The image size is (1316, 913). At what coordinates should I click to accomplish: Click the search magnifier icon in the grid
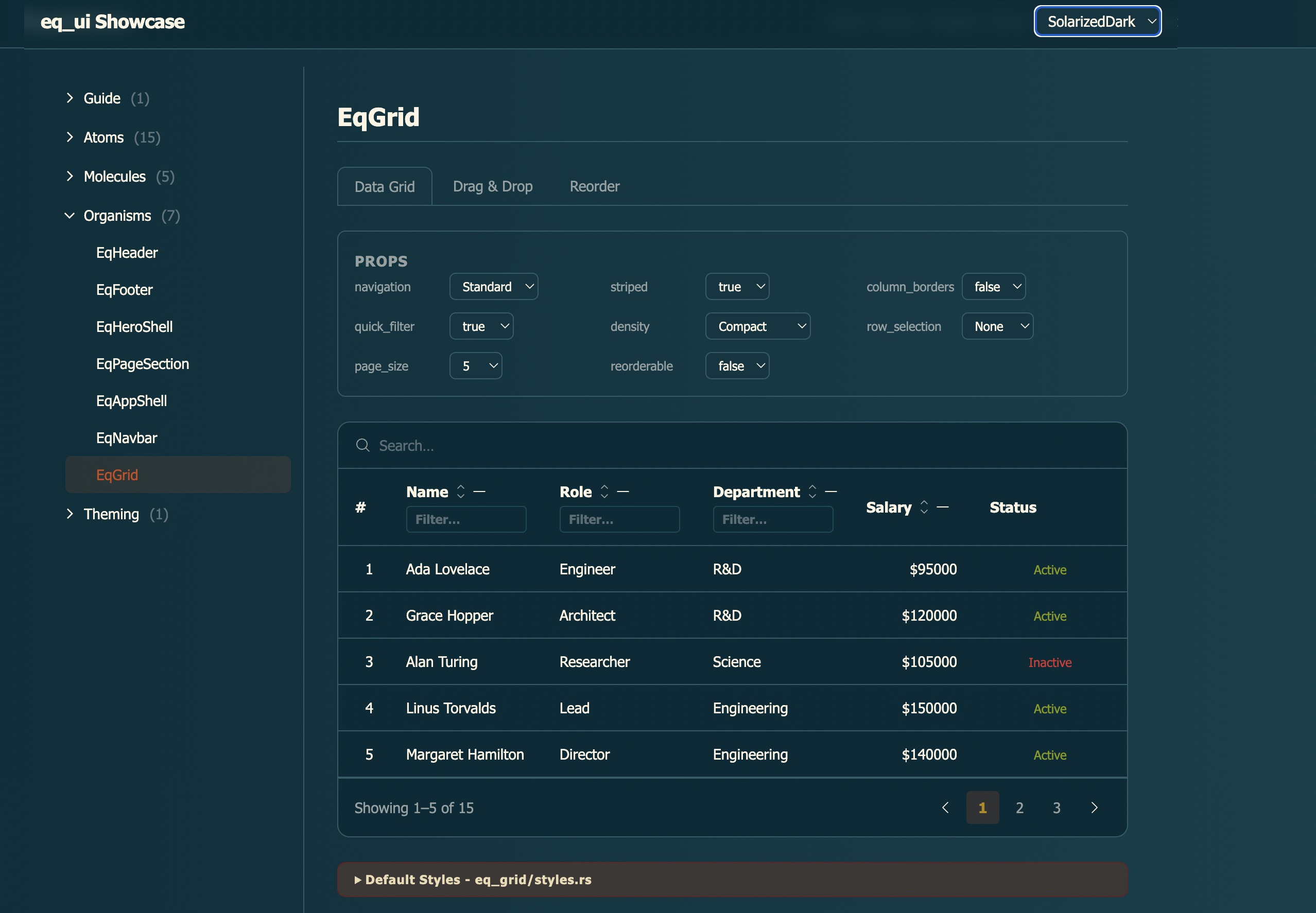(x=363, y=445)
